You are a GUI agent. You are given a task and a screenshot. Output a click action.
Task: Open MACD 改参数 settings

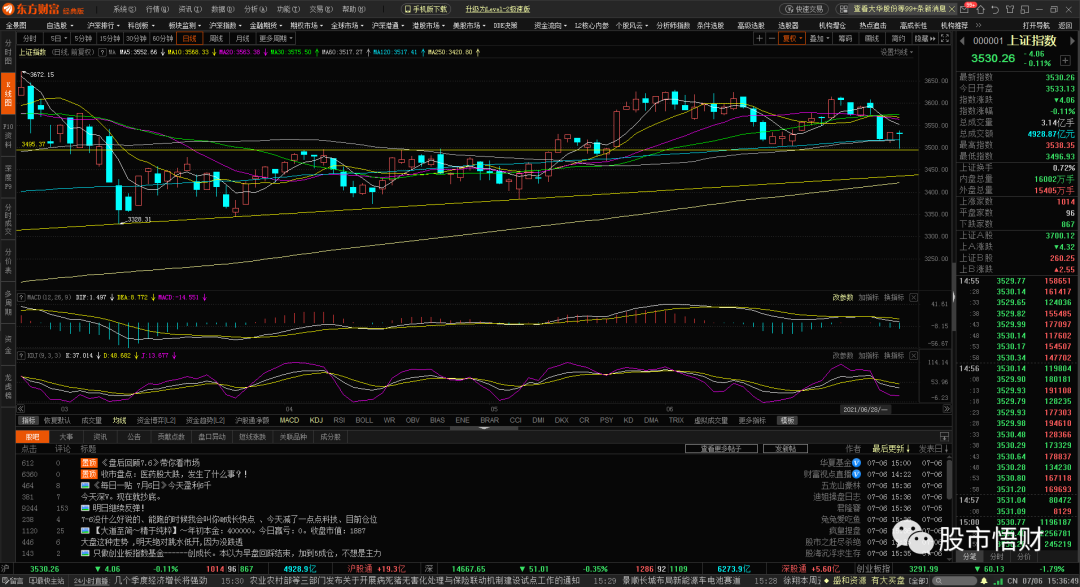[842, 298]
